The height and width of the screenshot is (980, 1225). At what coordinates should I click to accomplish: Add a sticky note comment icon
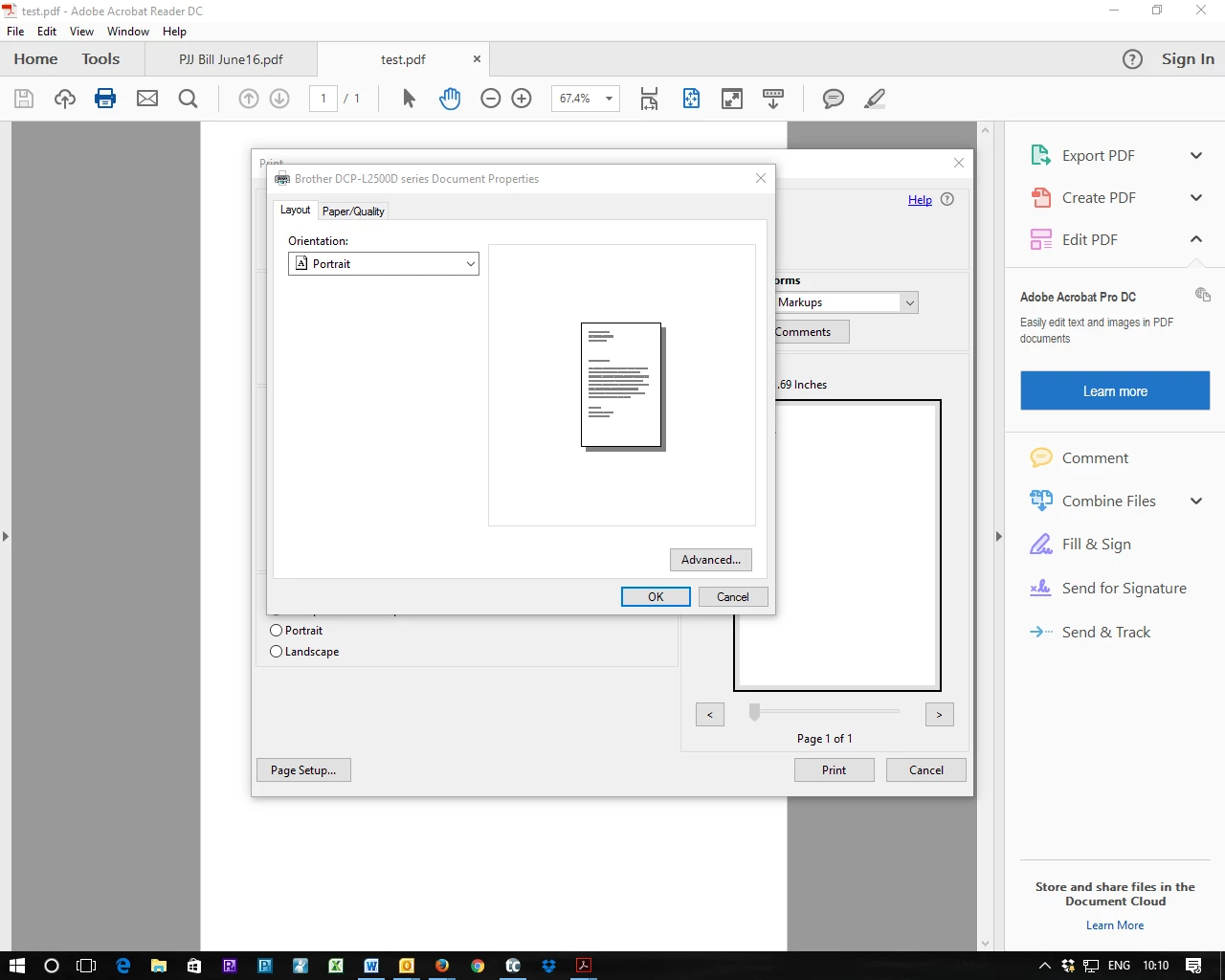(834, 99)
